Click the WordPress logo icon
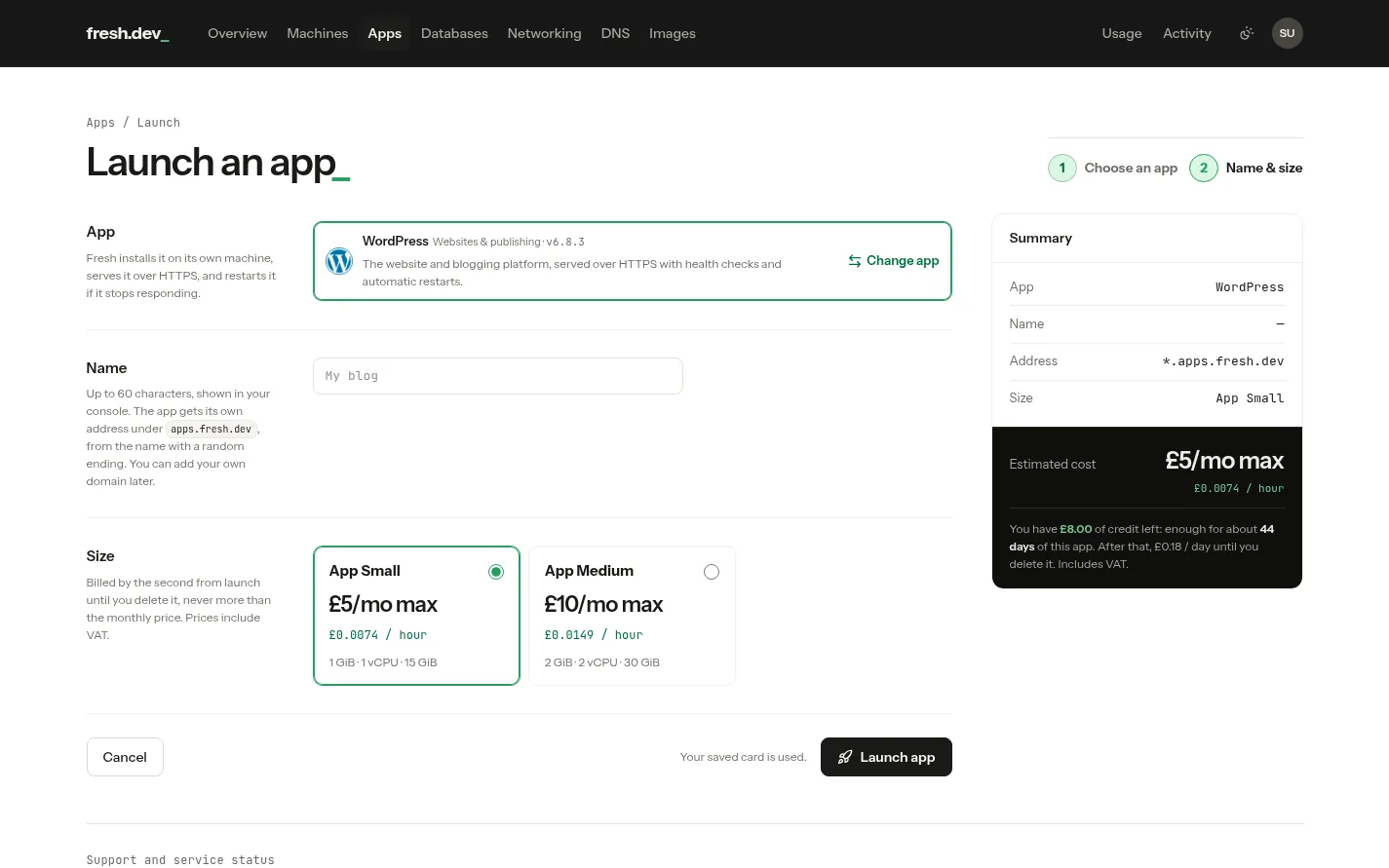Image resolution: width=1389 pixels, height=868 pixels. pos(339,261)
